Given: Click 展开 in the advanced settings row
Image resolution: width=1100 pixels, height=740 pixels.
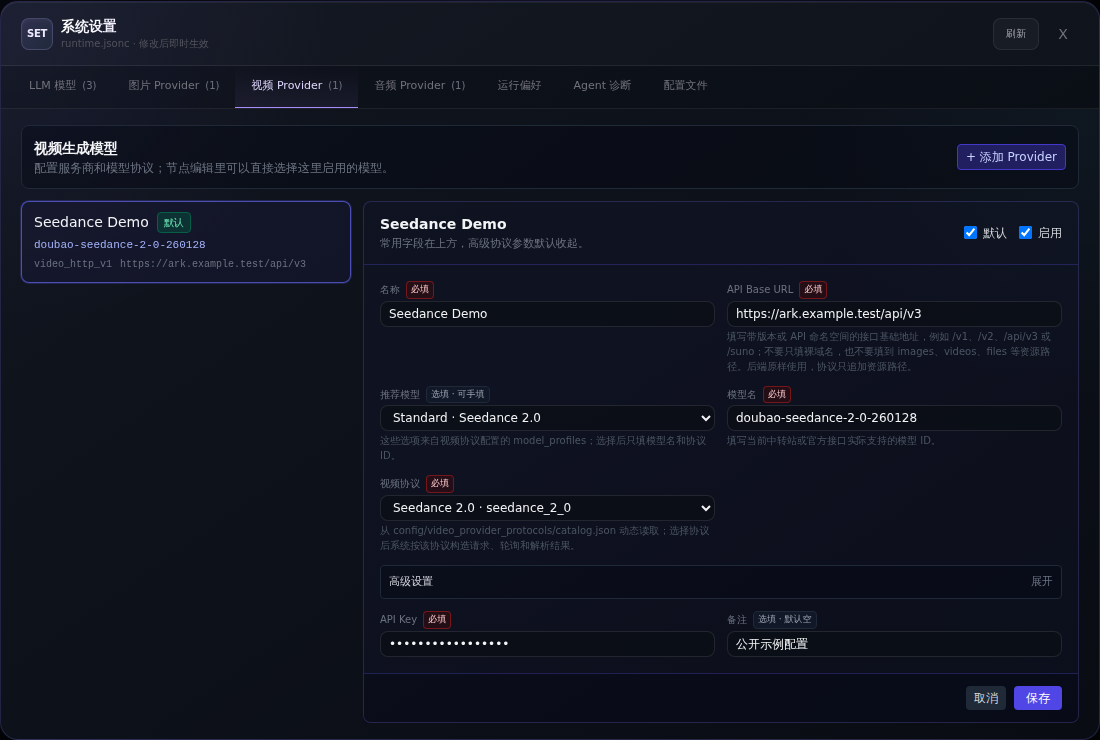Looking at the screenshot, I should (x=1041, y=581).
